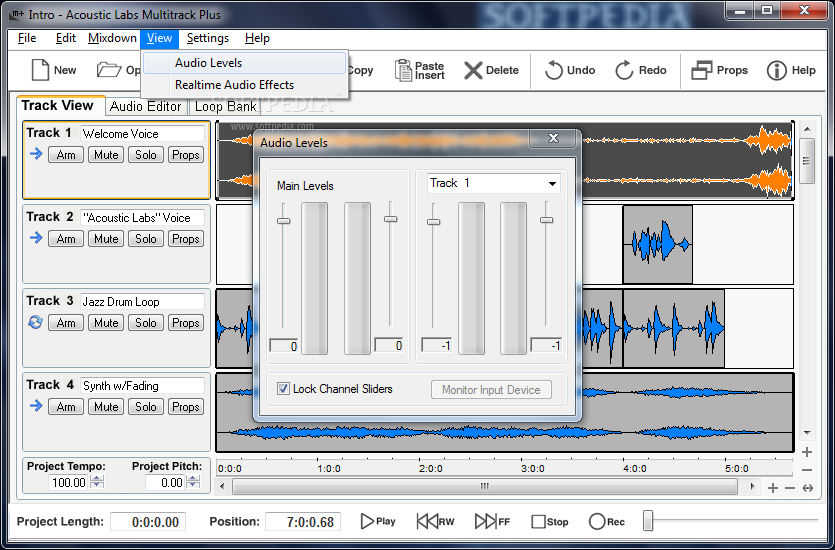Open Props for Track 1
Viewport: 835px width, 550px height.
pos(186,155)
